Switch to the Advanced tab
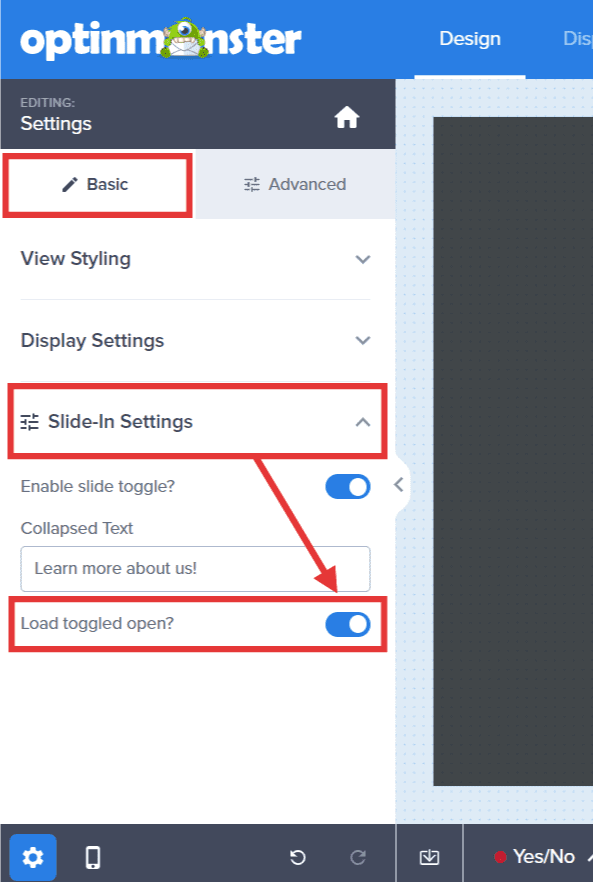This screenshot has height=882, width=593. tap(295, 184)
